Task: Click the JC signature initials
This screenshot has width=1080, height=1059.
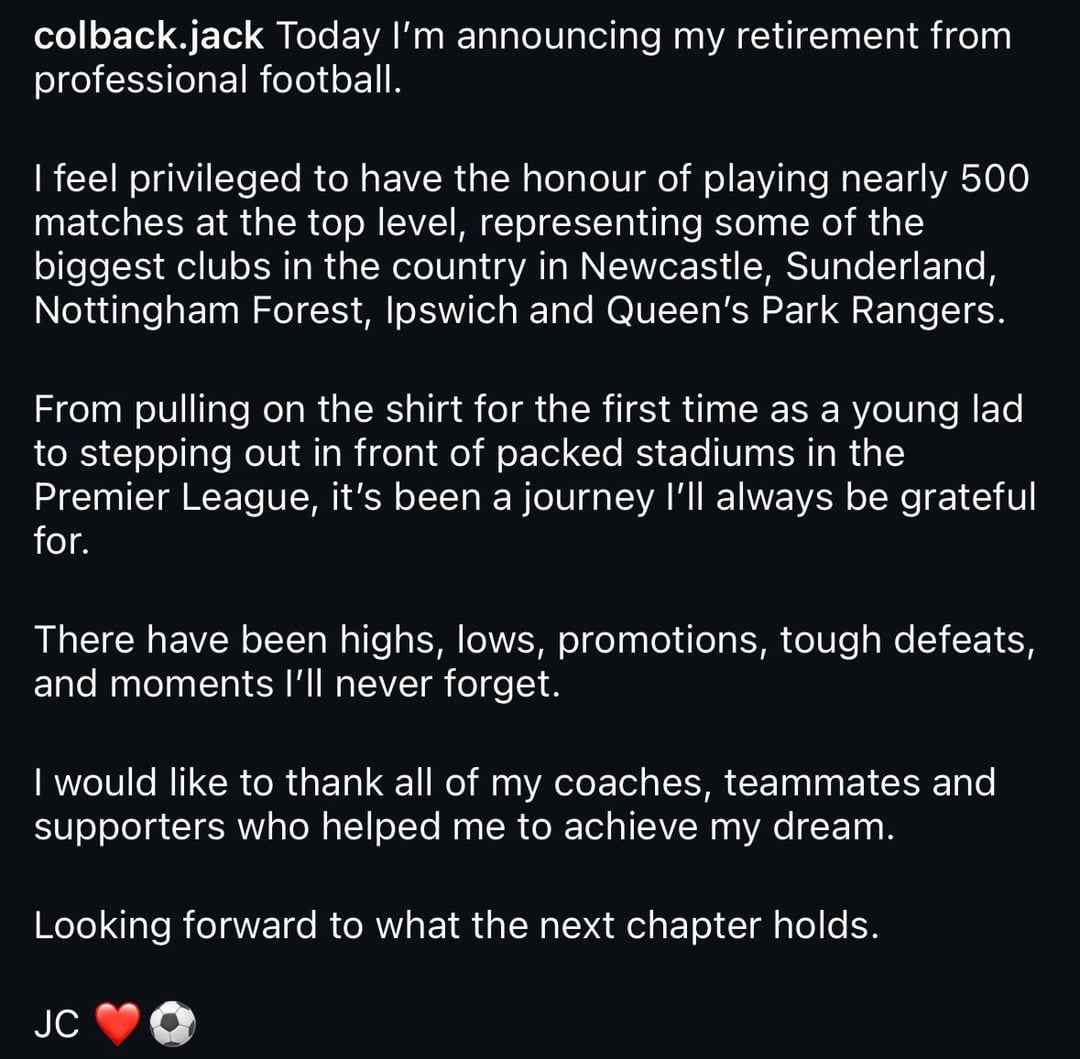Action: click(56, 1025)
